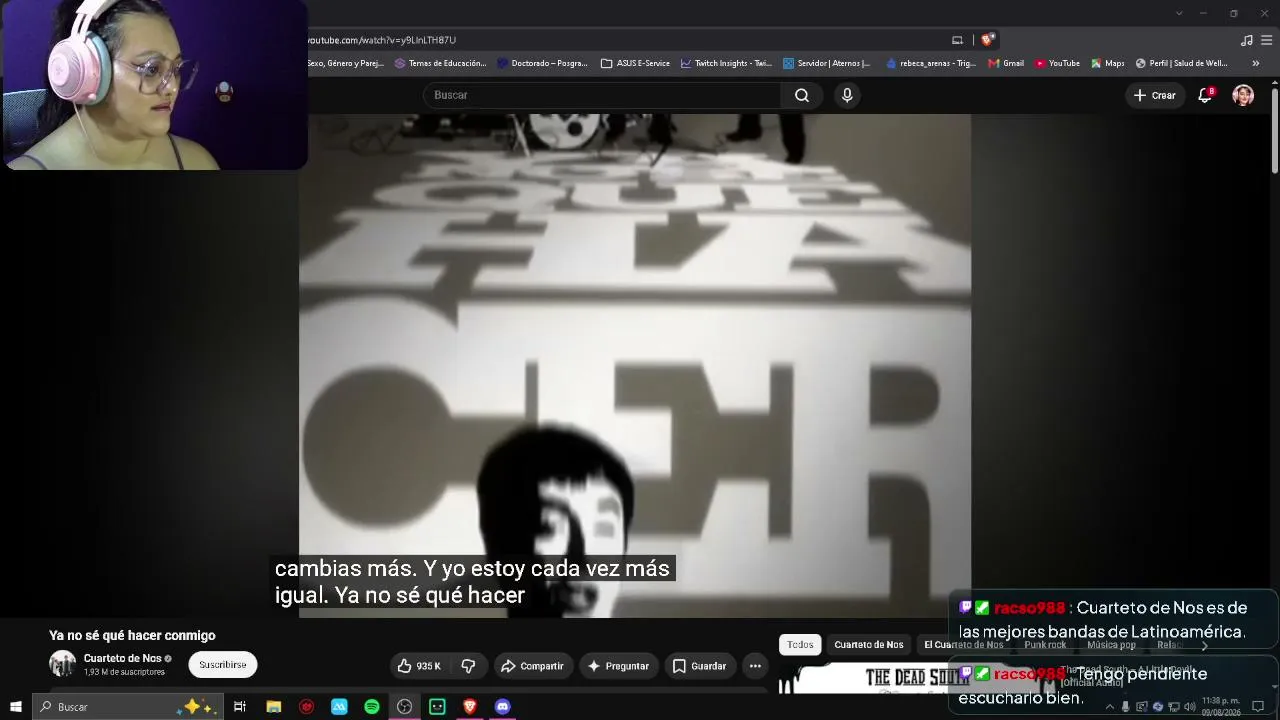Activate voice search microphone icon
The height and width of the screenshot is (720, 1280).
pyautogui.click(x=847, y=95)
